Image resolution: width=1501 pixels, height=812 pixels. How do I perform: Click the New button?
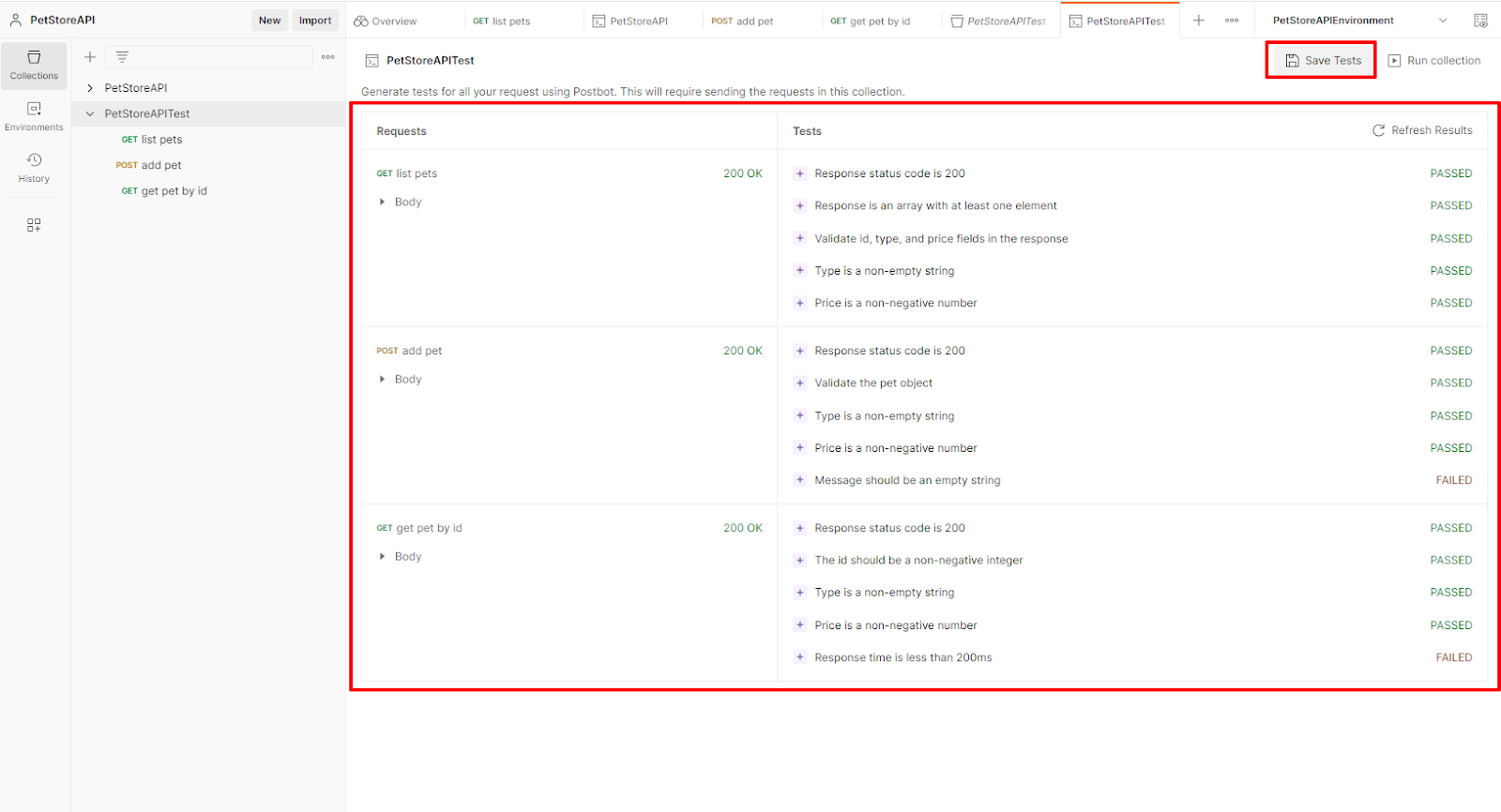click(269, 20)
